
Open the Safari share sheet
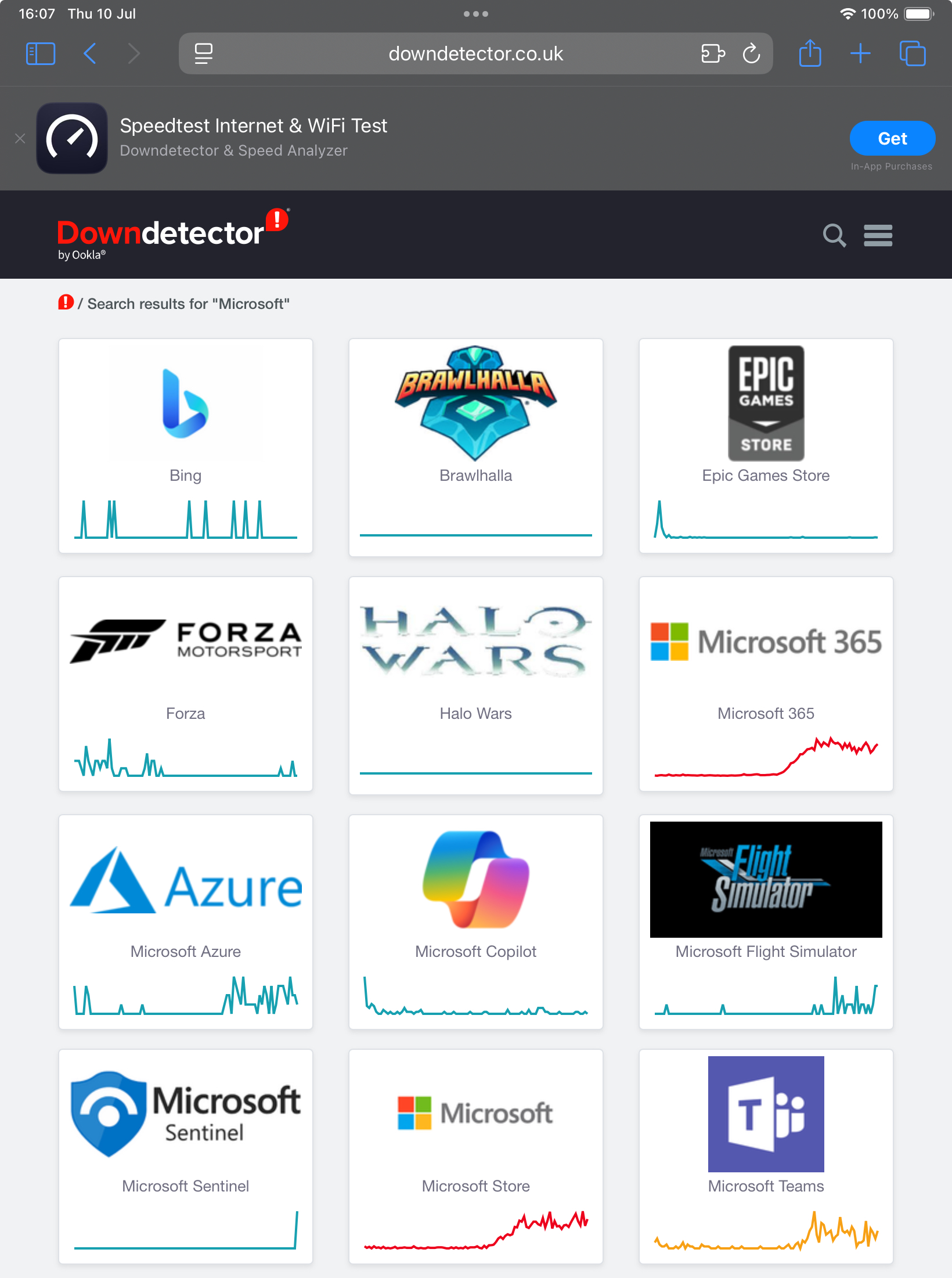tap(810, 53)
